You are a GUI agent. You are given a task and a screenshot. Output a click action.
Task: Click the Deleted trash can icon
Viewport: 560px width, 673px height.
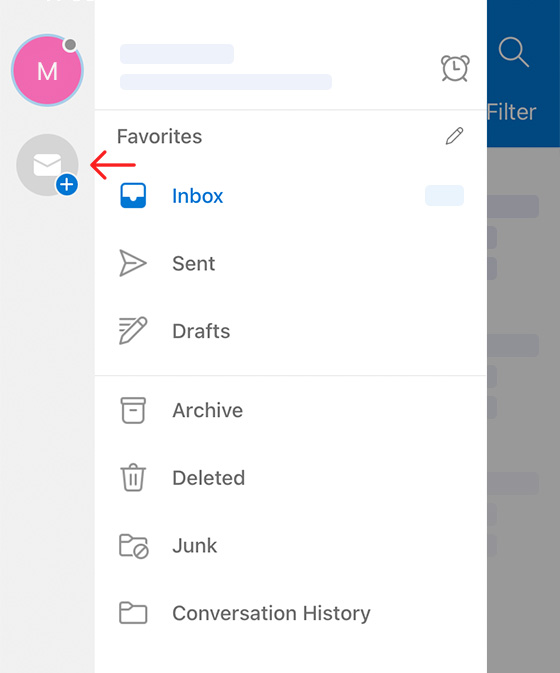[133, 477]
